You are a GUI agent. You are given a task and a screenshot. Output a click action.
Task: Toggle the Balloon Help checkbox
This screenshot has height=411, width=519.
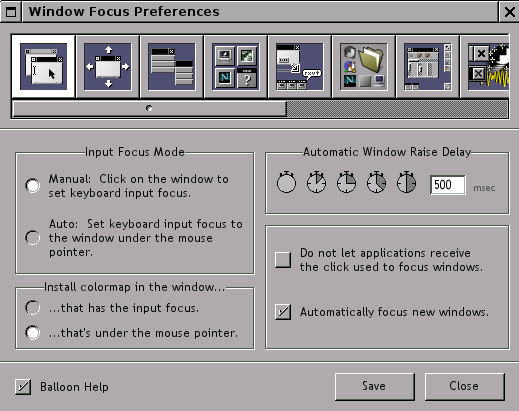[x=23, y=387]
